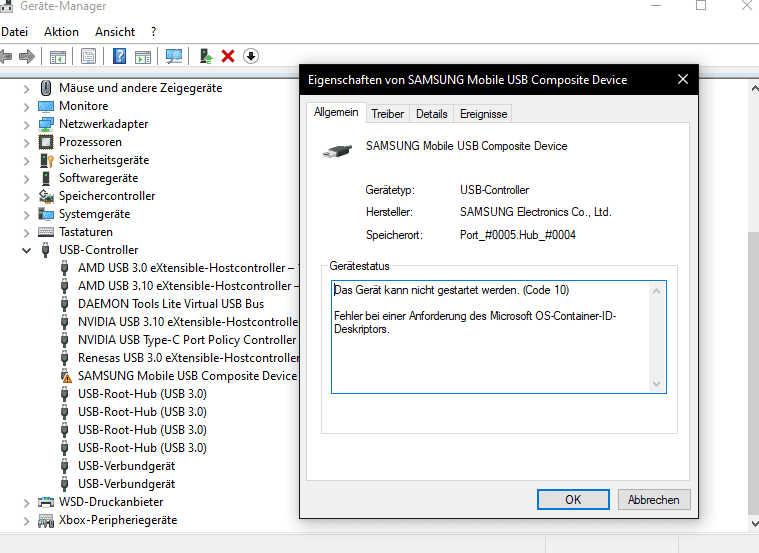Click the Netzwerkadapter icon
The width and height of the screenshot is (759, 553).
pyautogui.click(x=46, y=124)
